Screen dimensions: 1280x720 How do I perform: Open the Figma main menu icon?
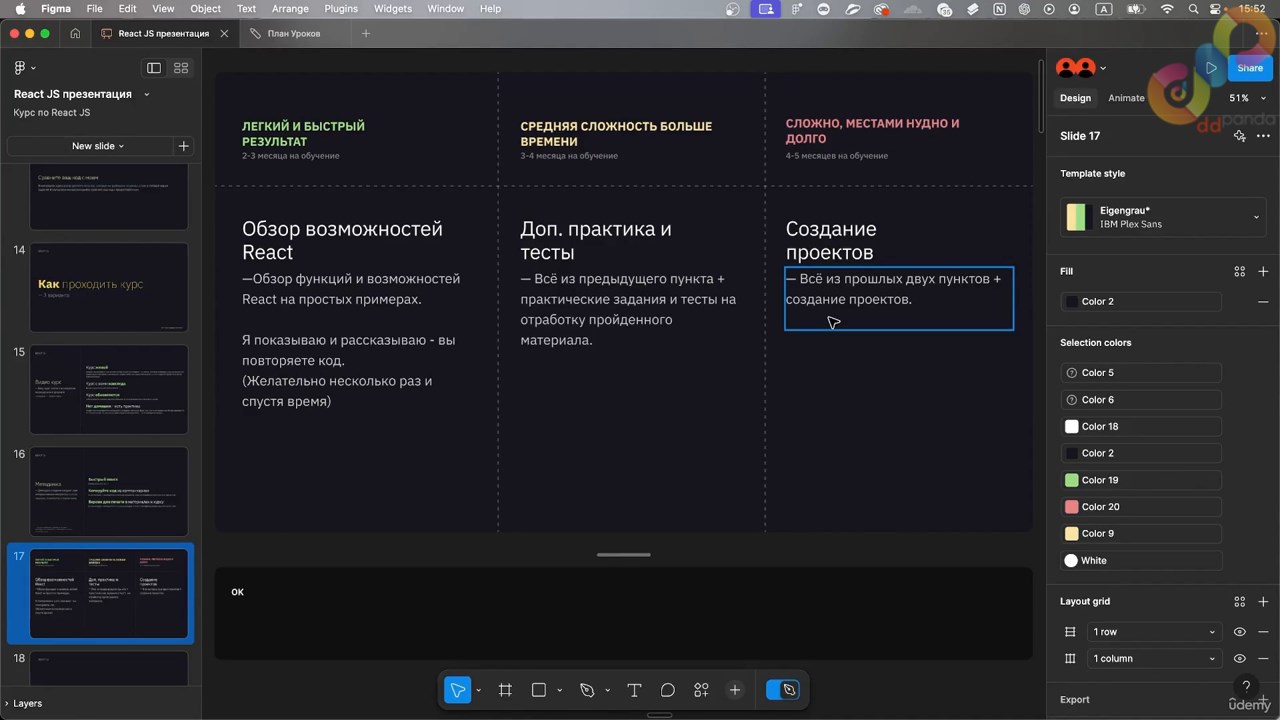pyautogui.click(x=23, y=68)
